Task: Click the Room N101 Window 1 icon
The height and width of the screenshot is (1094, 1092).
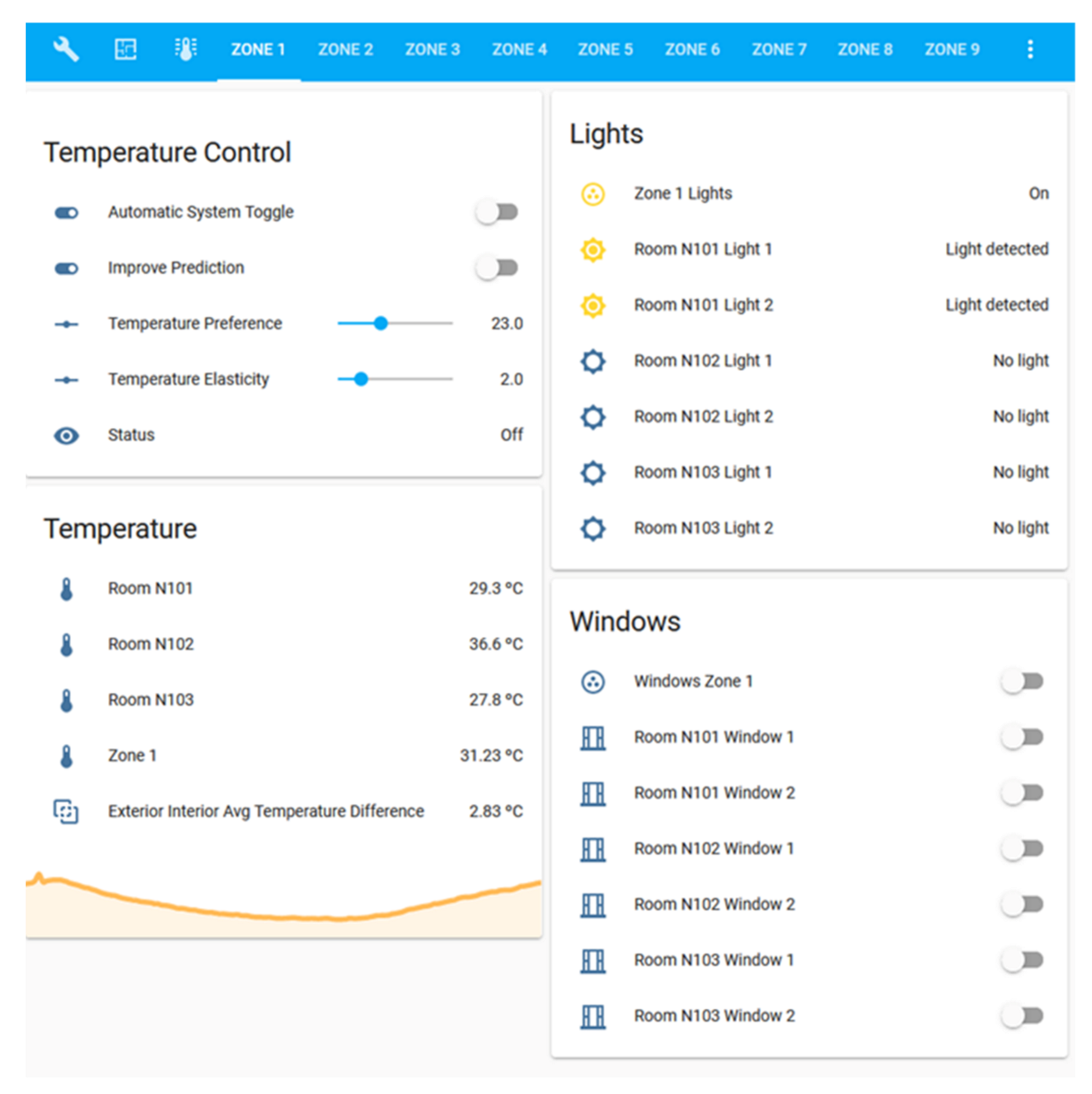Action: (x=593, y=738)
